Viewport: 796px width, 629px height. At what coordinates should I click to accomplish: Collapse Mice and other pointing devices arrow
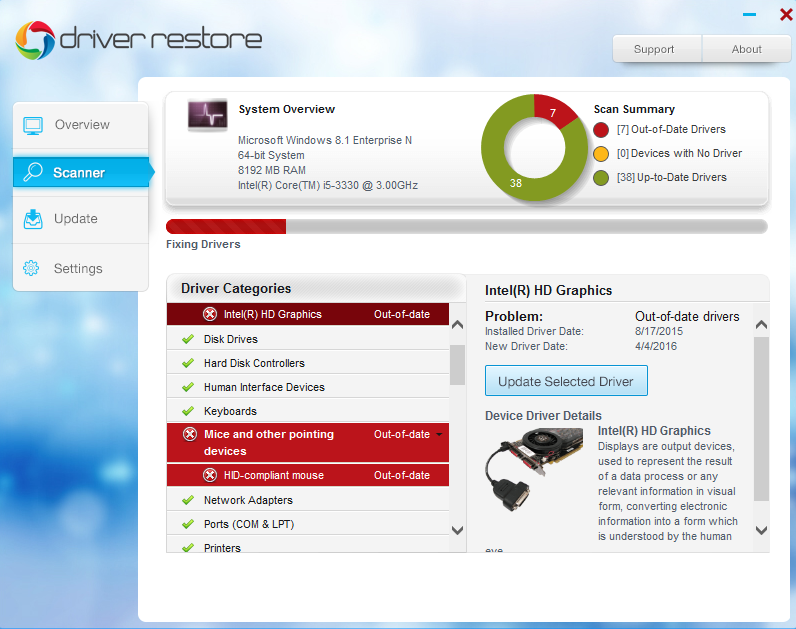tap(439, 435)
